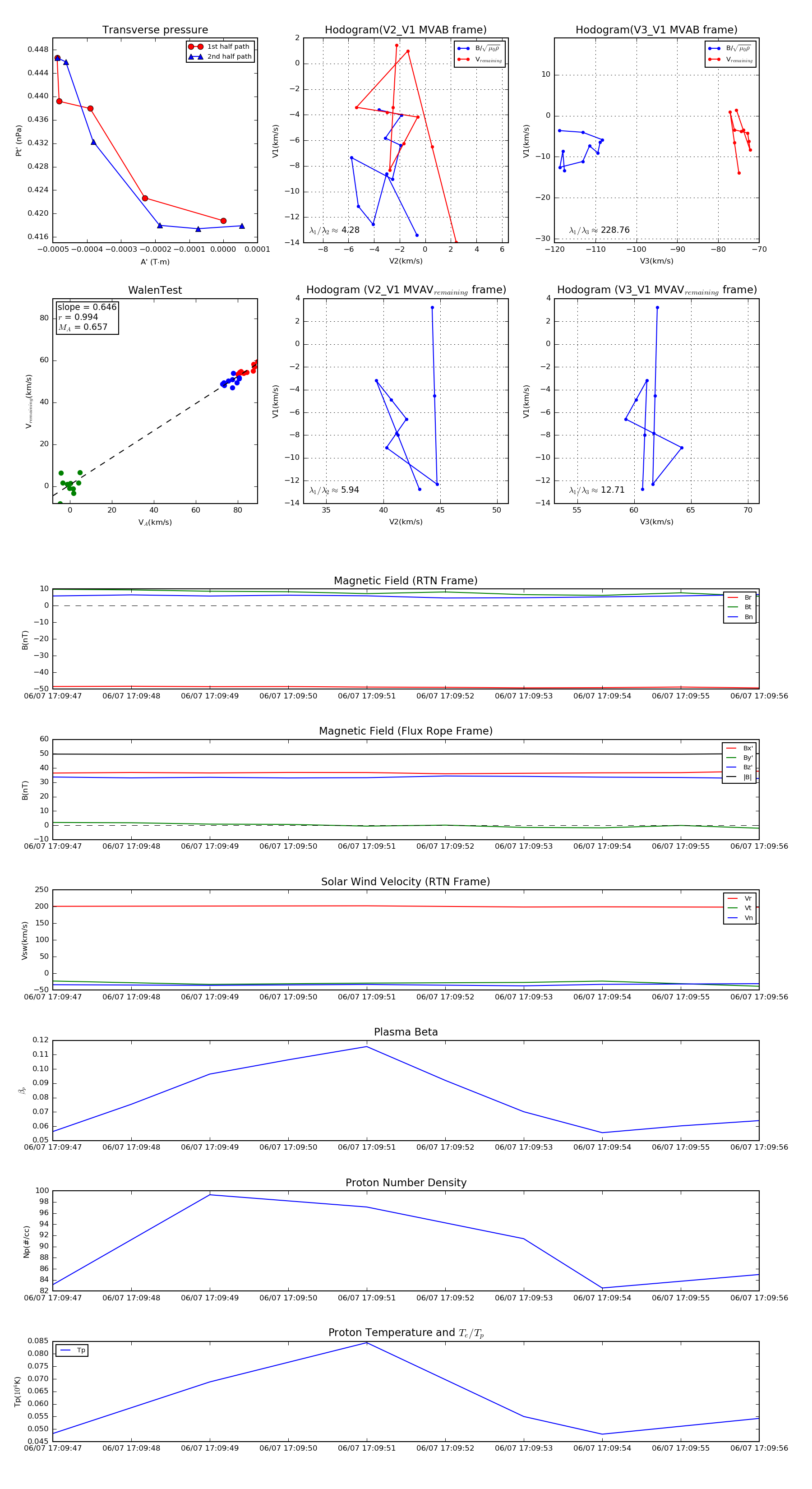The height and width of the screenshot is (1489, 812).
Task: Click the 'Hodogram (V2_V1 MVAV remaining frame)' title
Action: [x=406, y=290]
